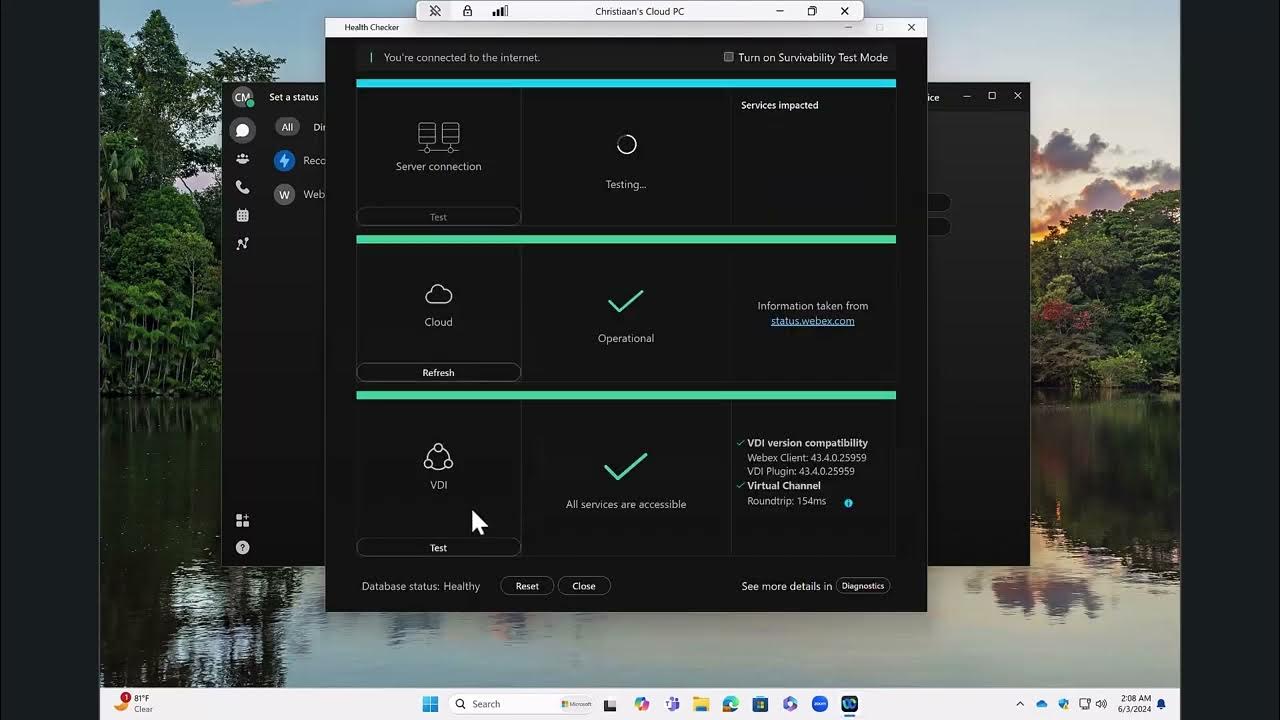Enable Turn on Survivability Test Mode checkbox

[729, 57]
